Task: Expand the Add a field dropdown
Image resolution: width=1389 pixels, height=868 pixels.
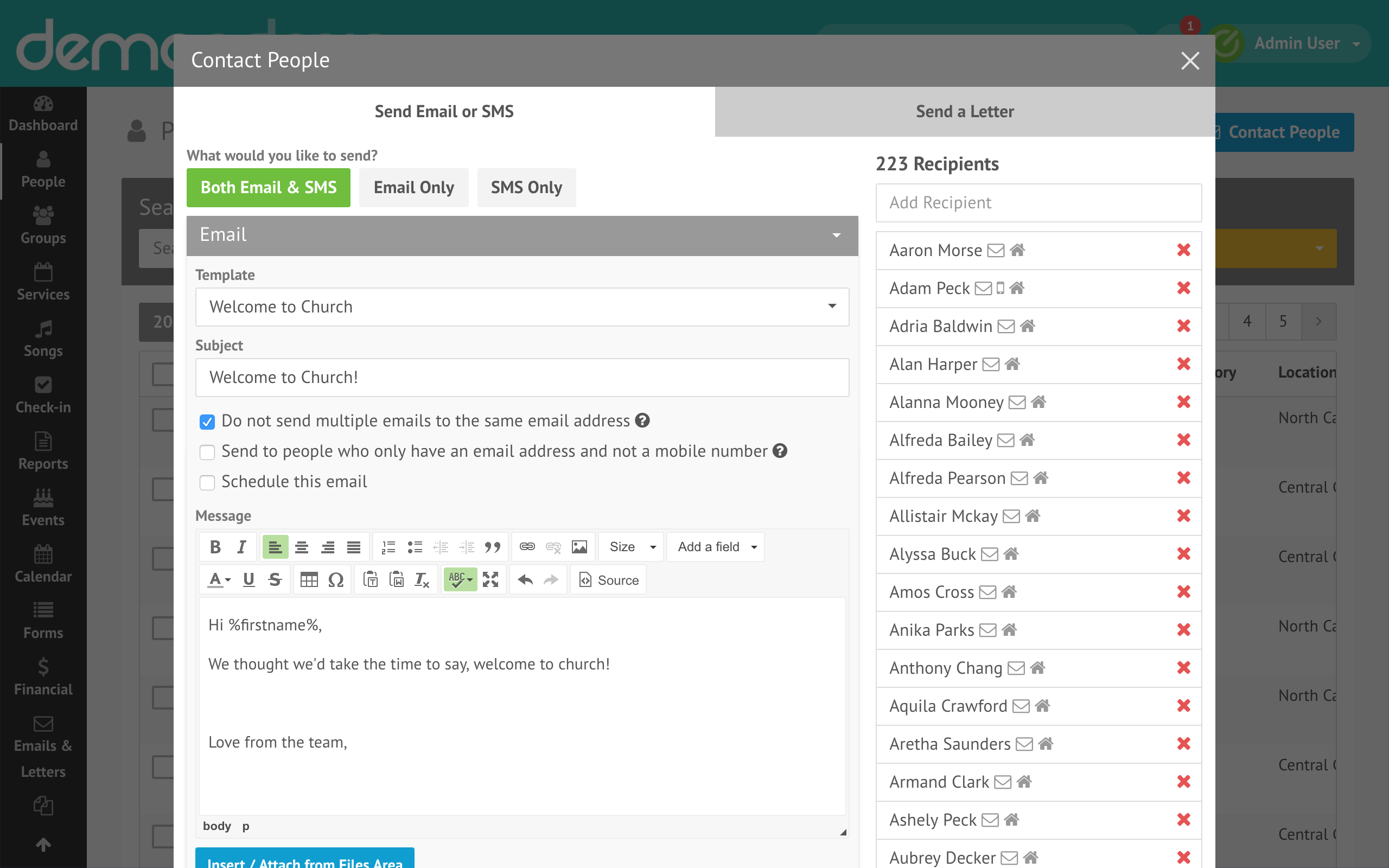Action: pos(716,546)
